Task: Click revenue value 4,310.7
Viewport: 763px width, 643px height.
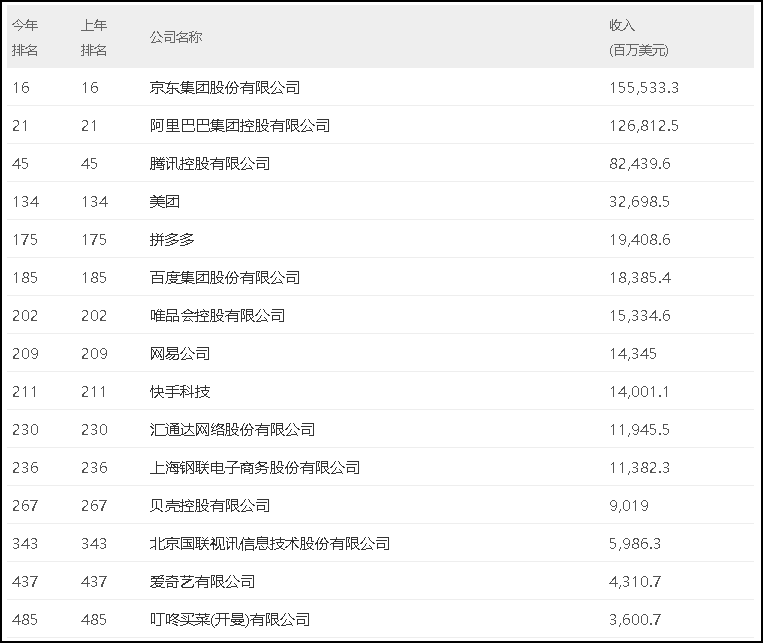Action: tap(635, 581)
